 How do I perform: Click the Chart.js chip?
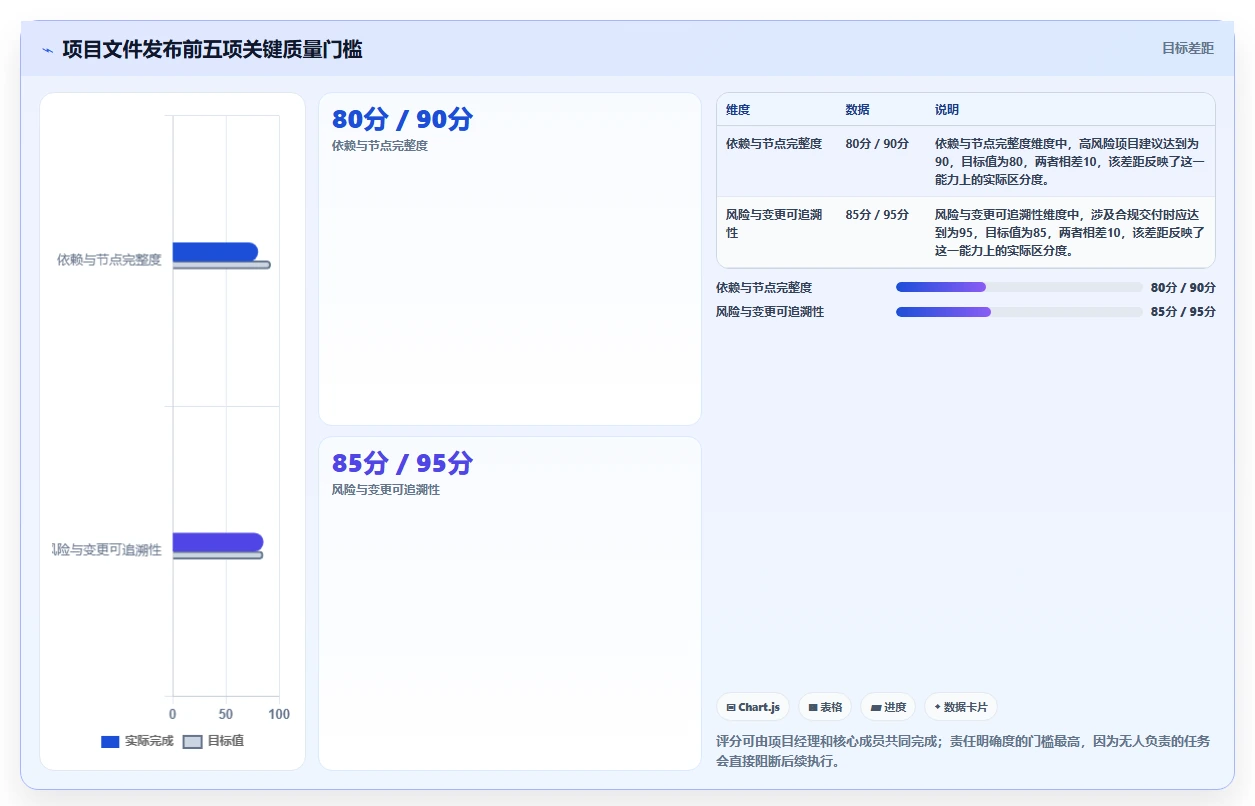click(753, 707)
